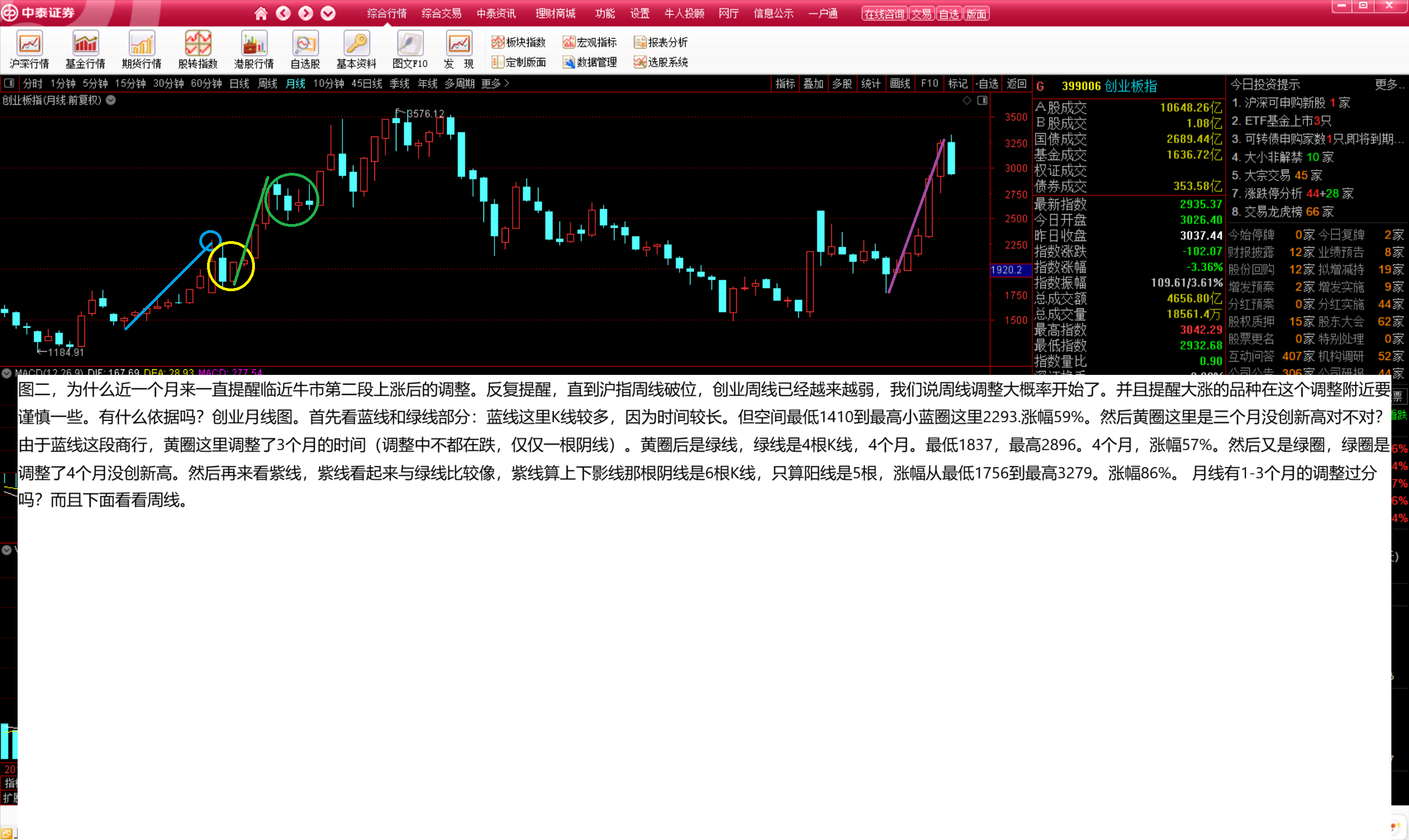Open the 沪深行情 market icon

pyautogui.click(x=29, y=44)
